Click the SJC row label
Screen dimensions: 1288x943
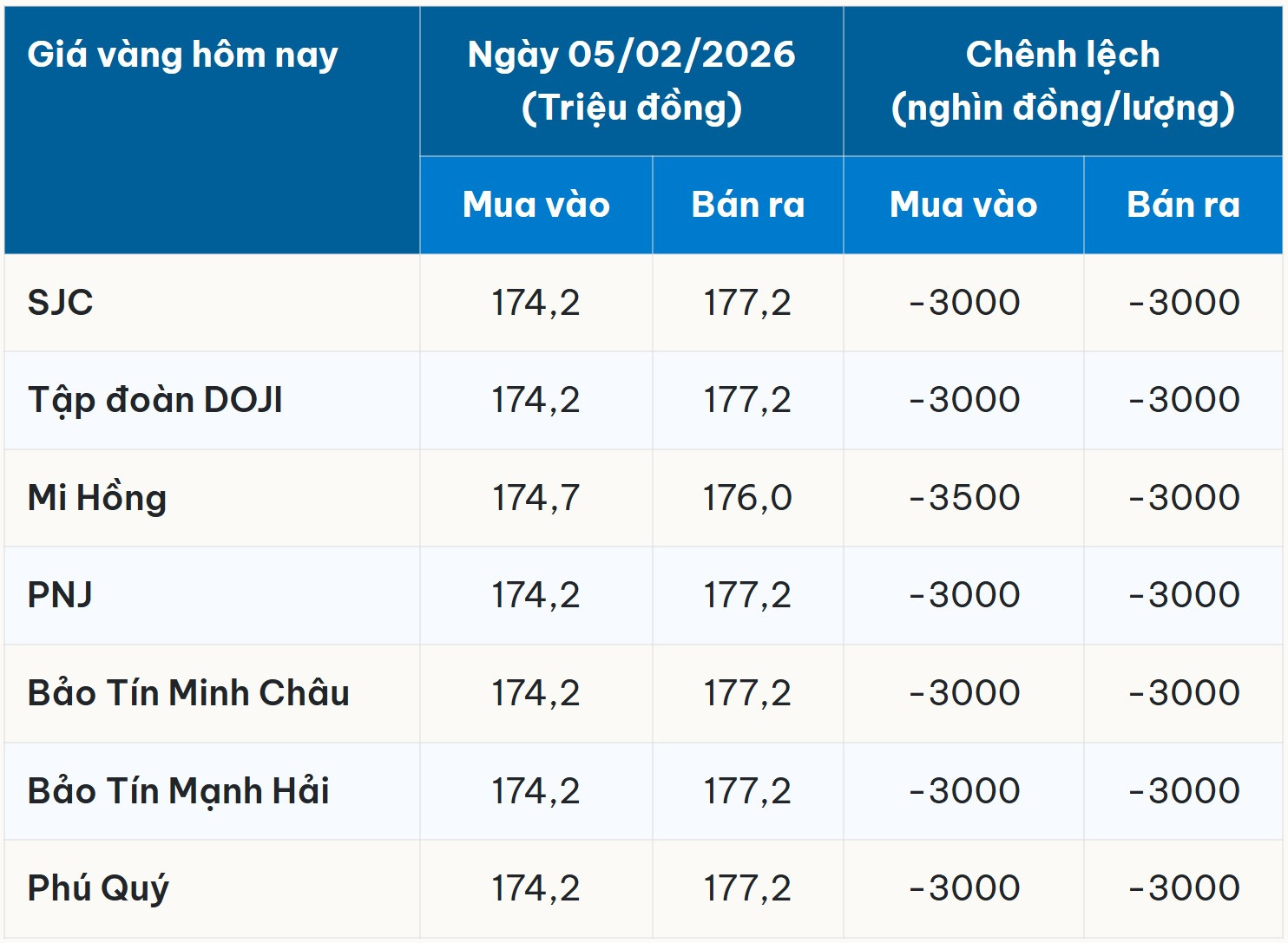61,303
